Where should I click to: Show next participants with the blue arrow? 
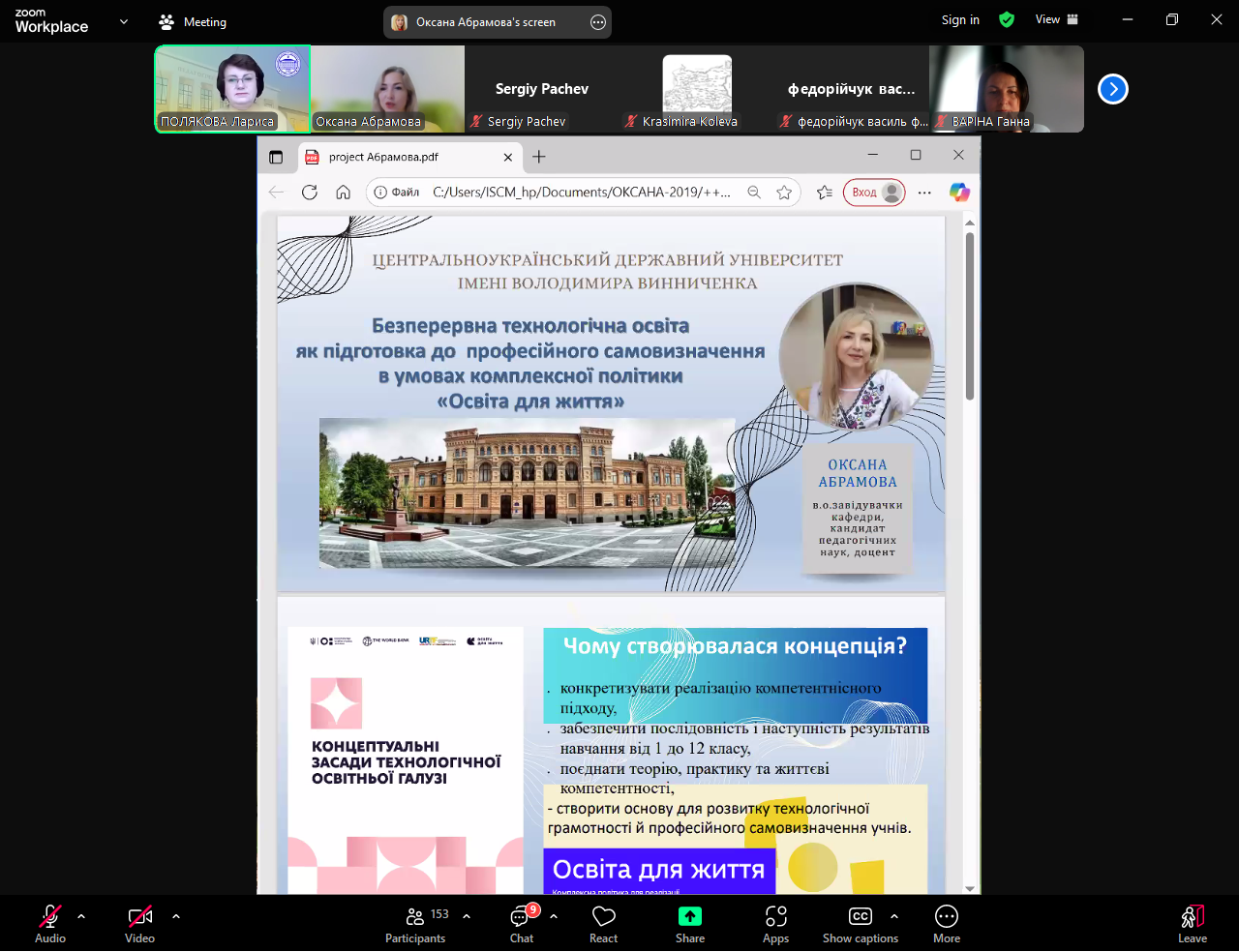(1113, 89)
